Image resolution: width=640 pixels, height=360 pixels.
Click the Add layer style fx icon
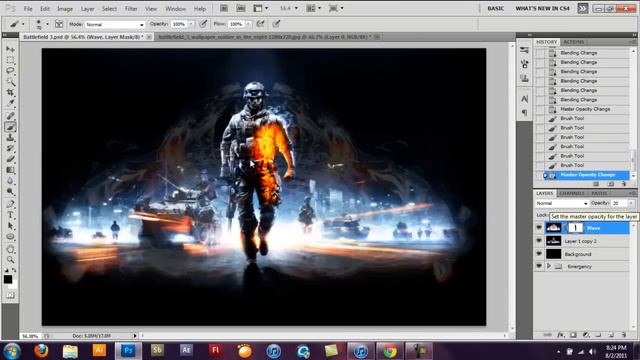(560, 335)
